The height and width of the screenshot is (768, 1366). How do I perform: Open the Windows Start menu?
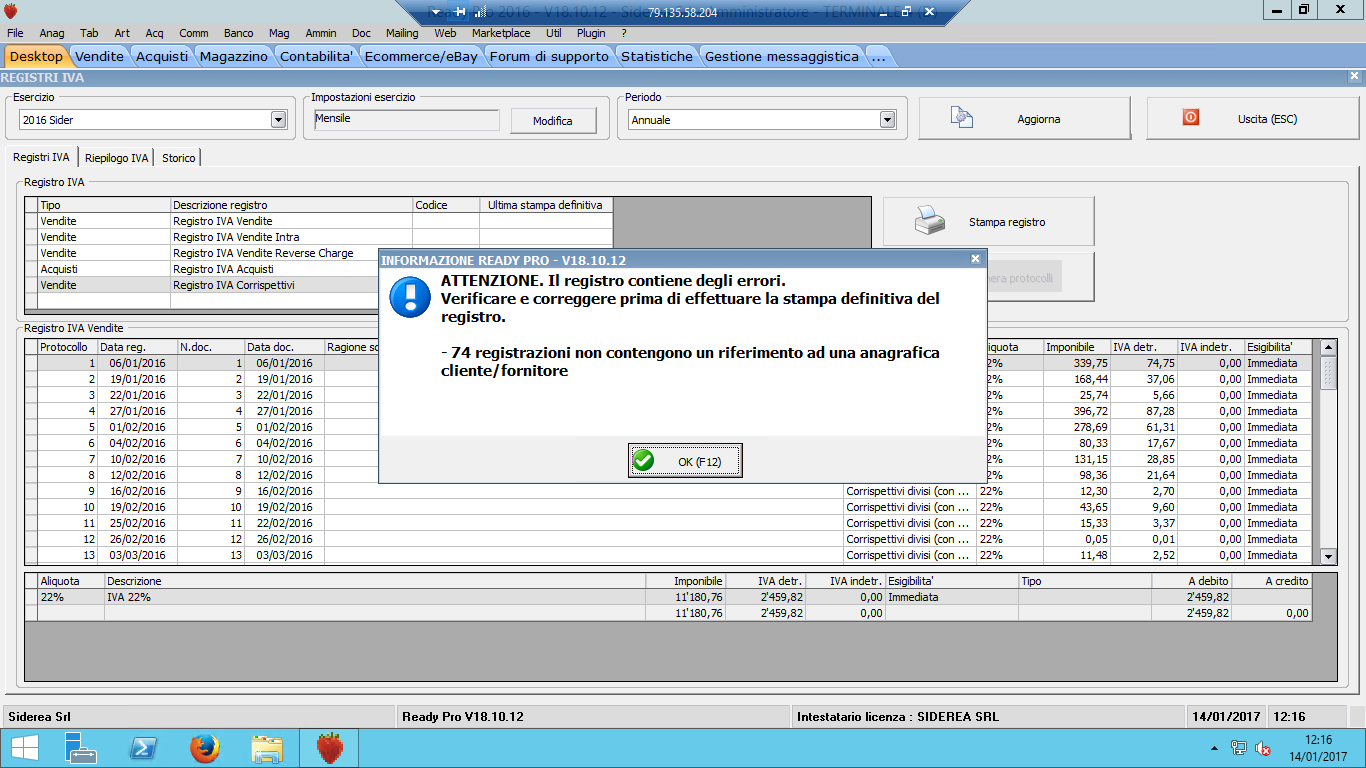pyautogui.click(x=24, y=748)
